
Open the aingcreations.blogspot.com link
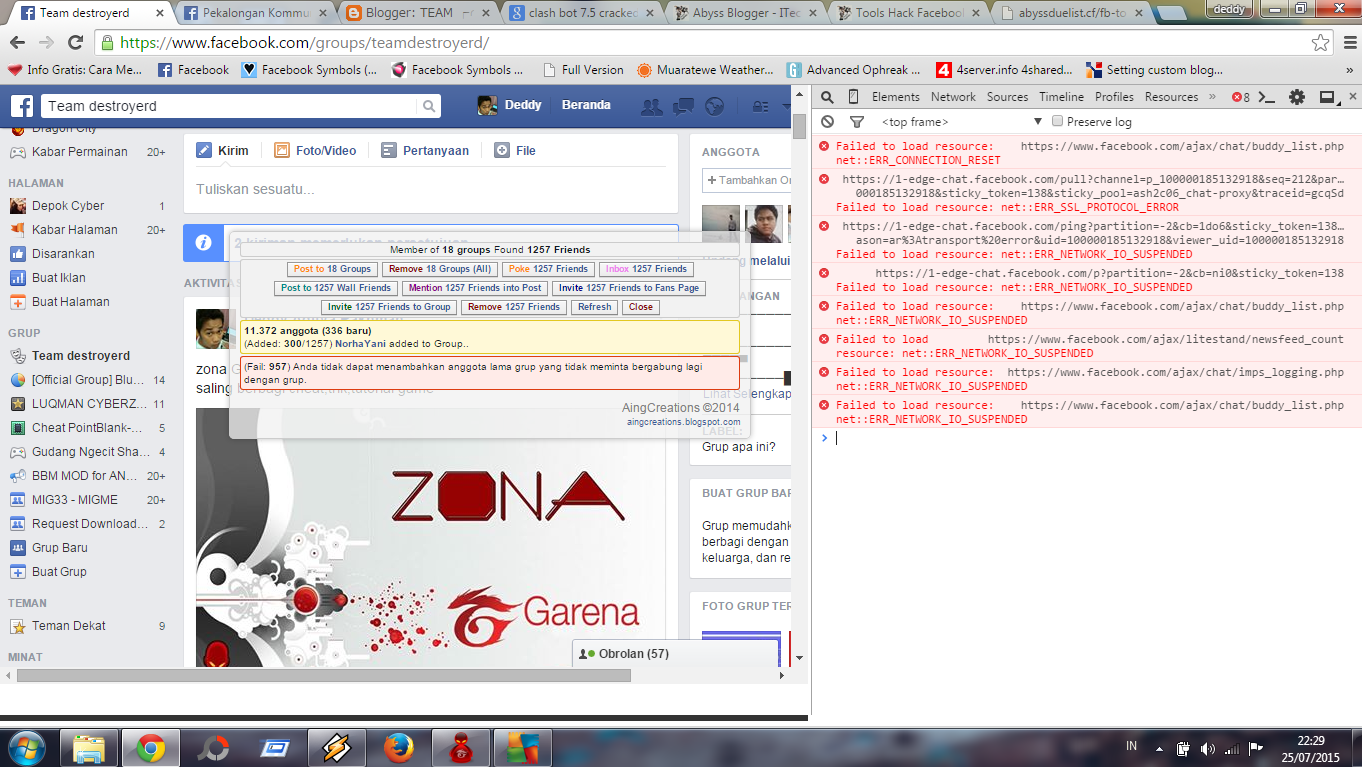point(684,422)
